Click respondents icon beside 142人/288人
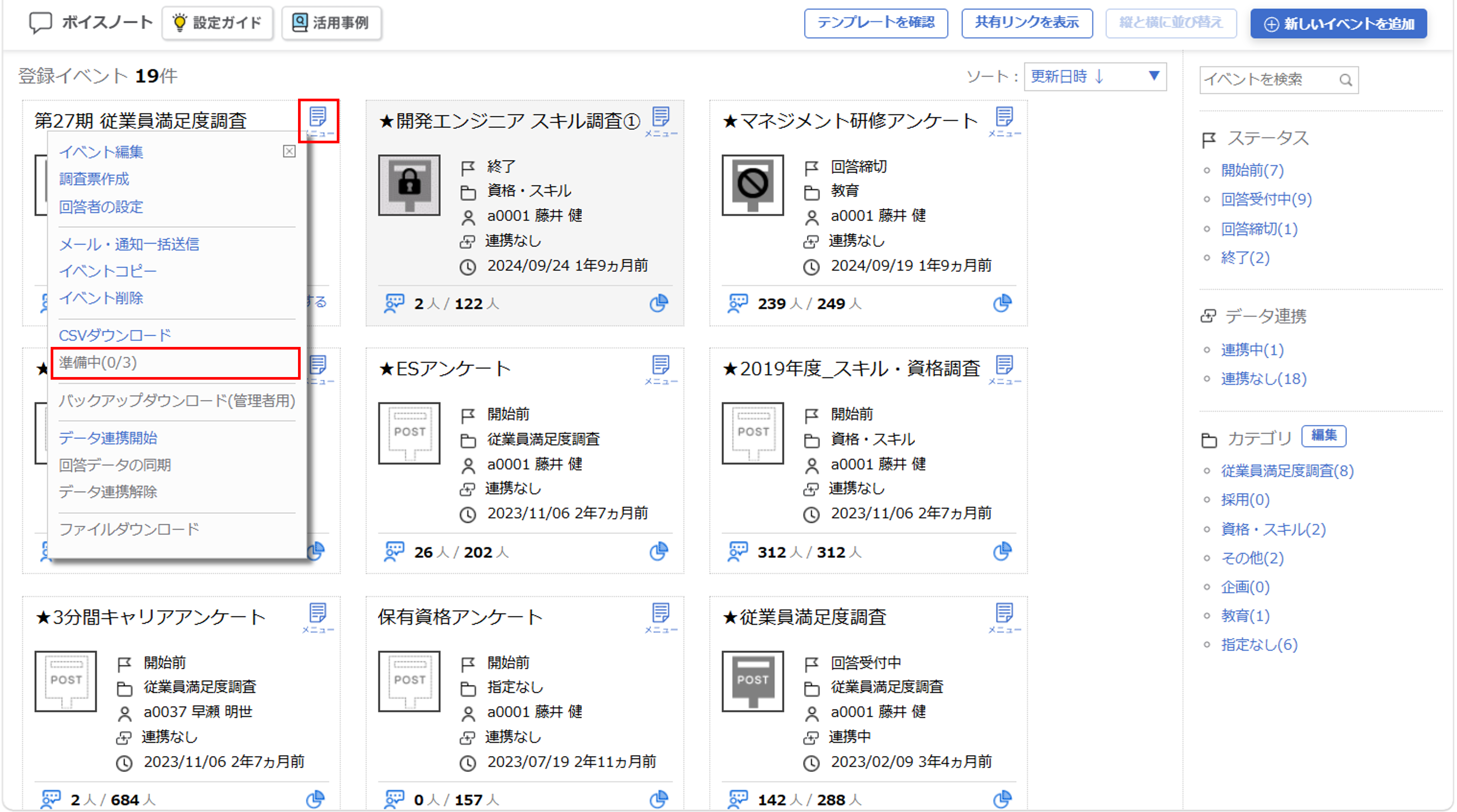 click(x=737, y=799)
